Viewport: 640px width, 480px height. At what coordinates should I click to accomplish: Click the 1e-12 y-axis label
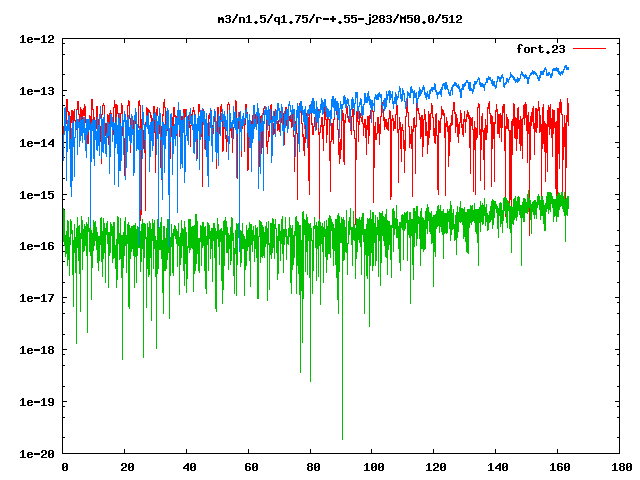[x=37, y=39]
